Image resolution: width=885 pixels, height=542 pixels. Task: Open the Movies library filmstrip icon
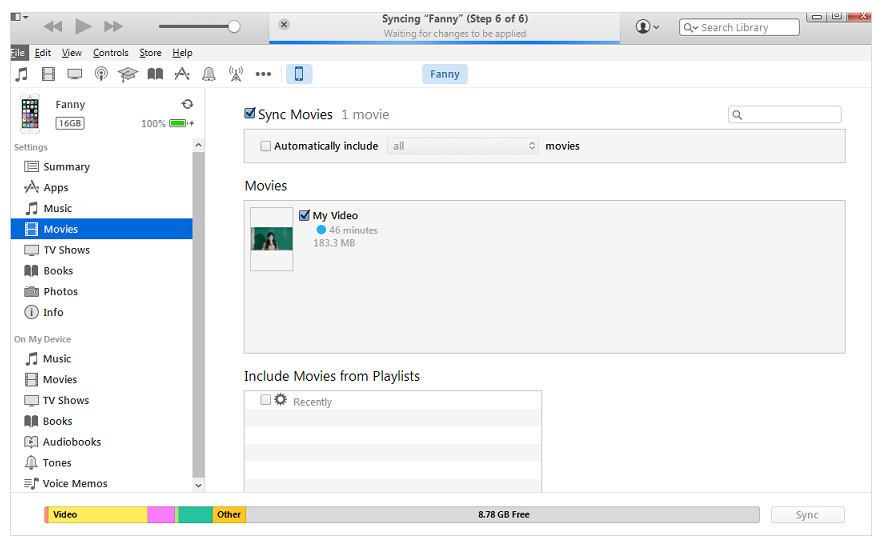tap(48, 74)
